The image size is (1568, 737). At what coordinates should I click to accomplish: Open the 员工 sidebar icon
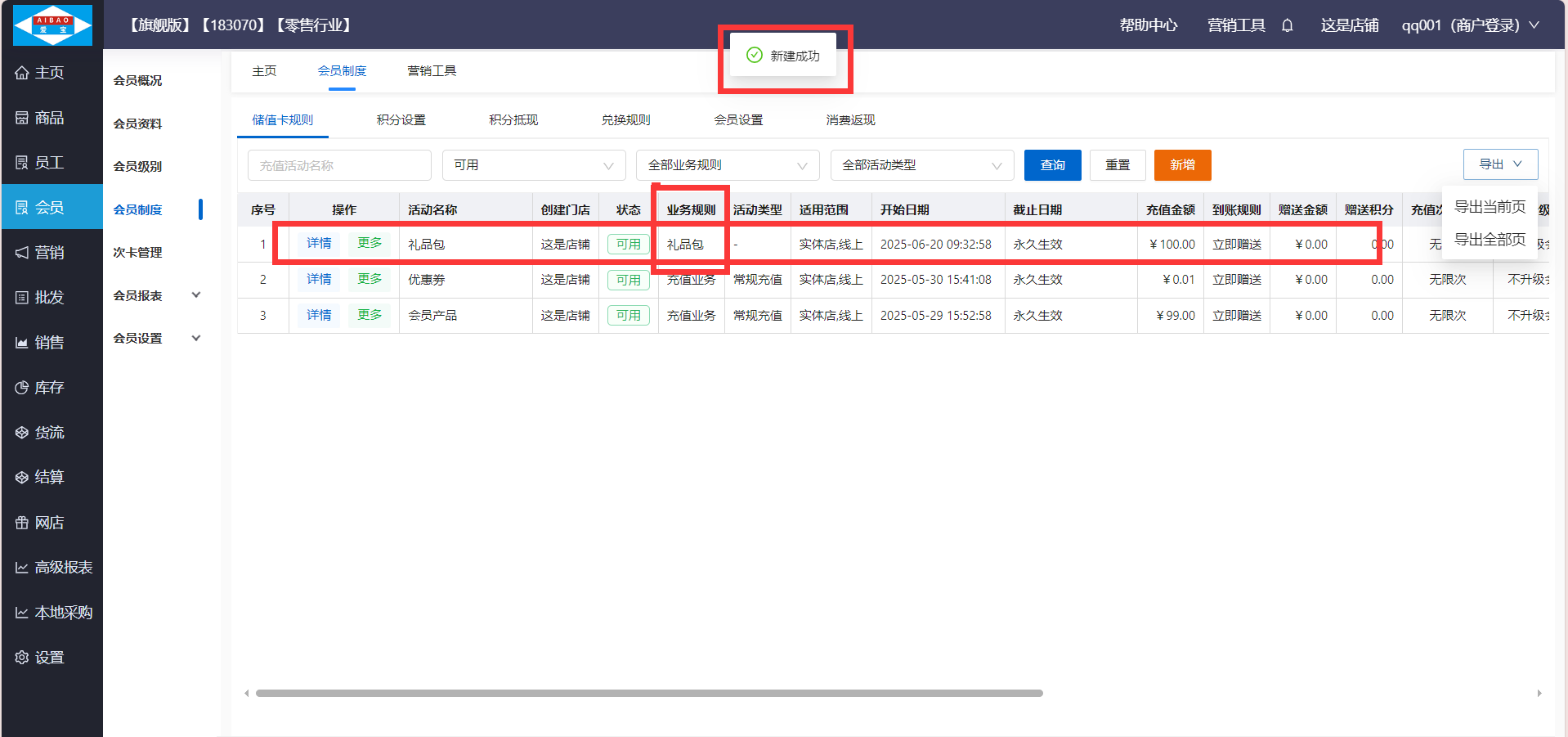22,163
